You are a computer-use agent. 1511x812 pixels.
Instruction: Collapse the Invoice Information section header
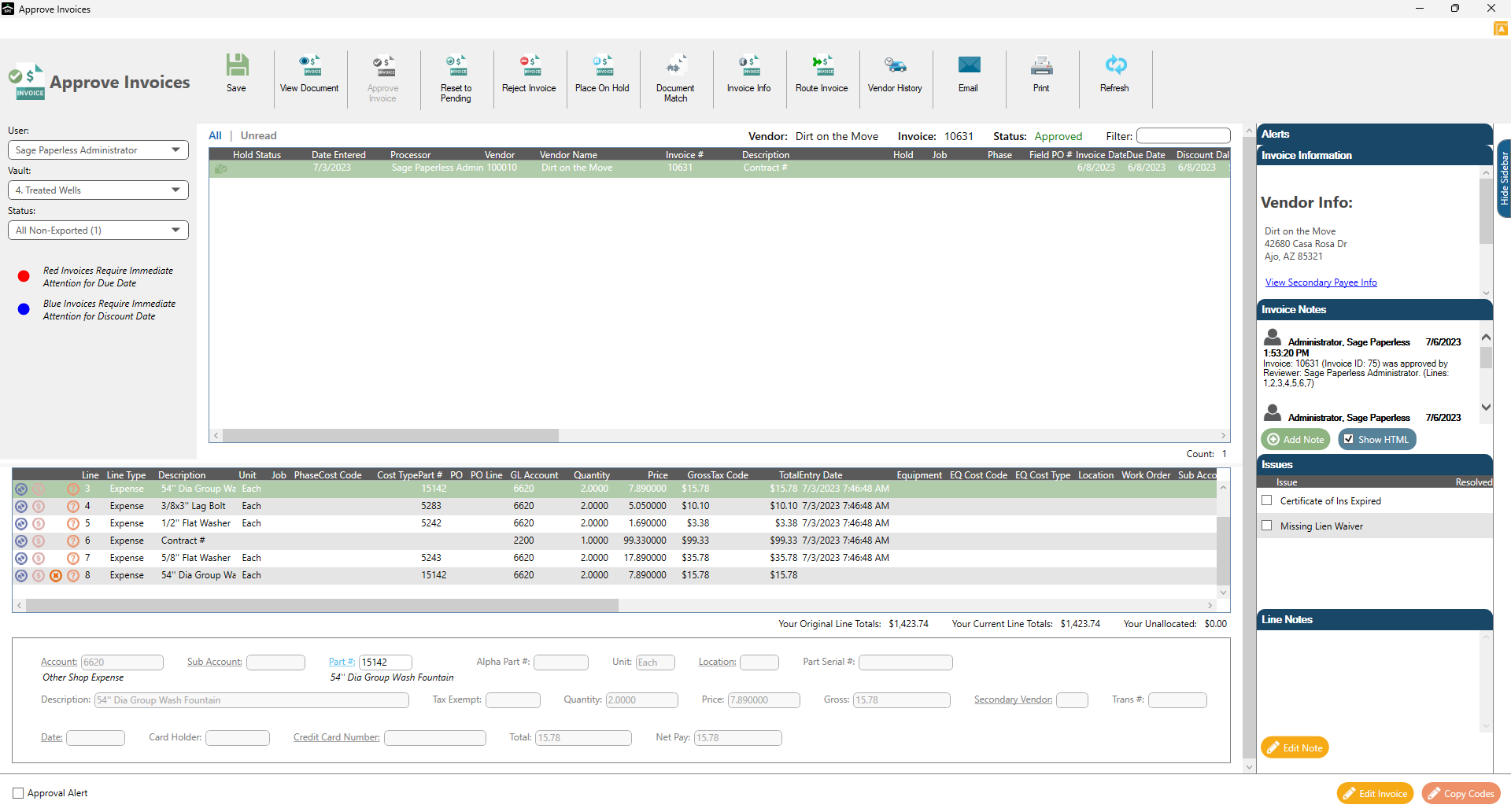coord(1374,155)
